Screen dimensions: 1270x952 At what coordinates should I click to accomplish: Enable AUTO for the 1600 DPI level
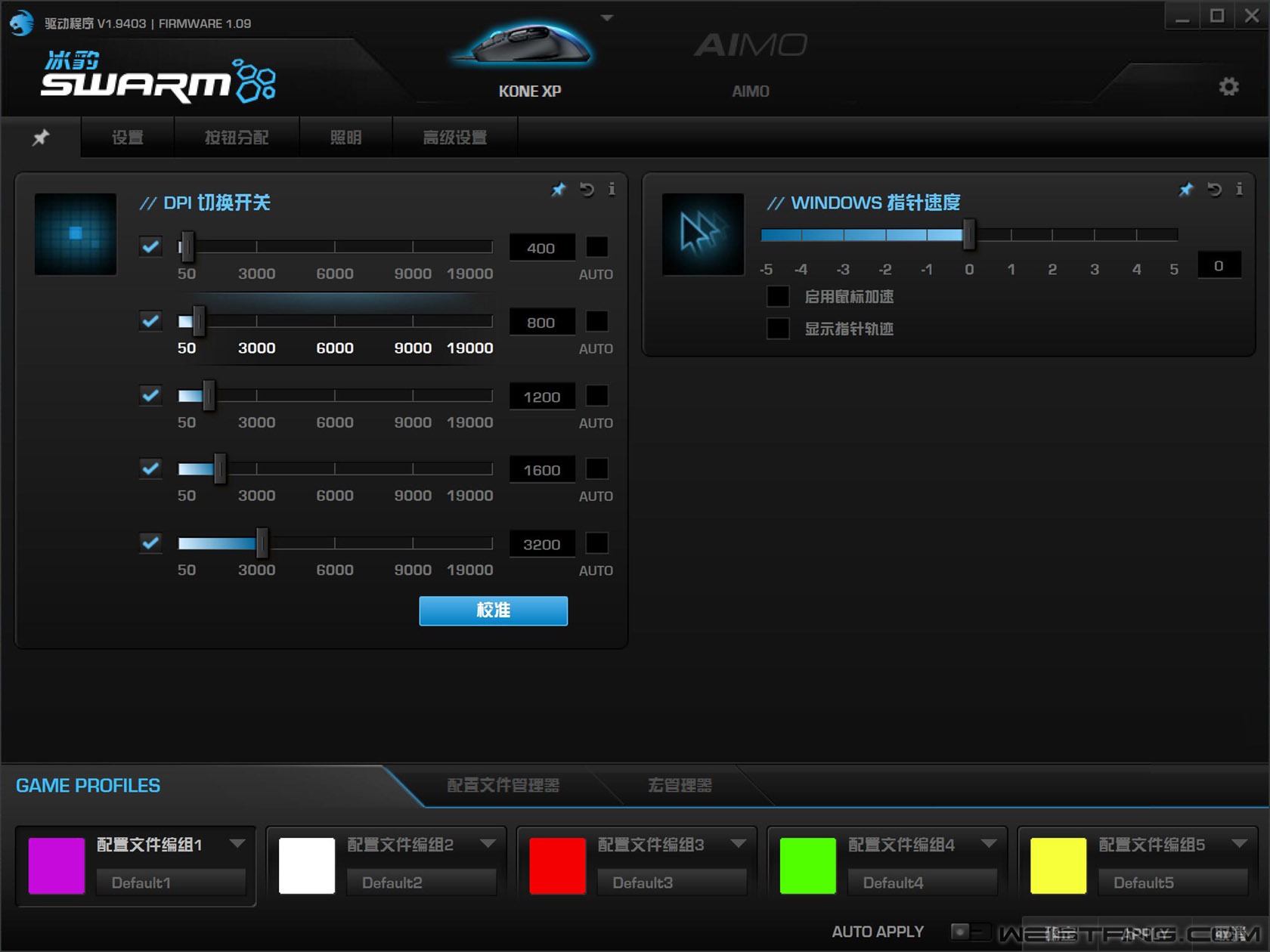click(597, 468)
